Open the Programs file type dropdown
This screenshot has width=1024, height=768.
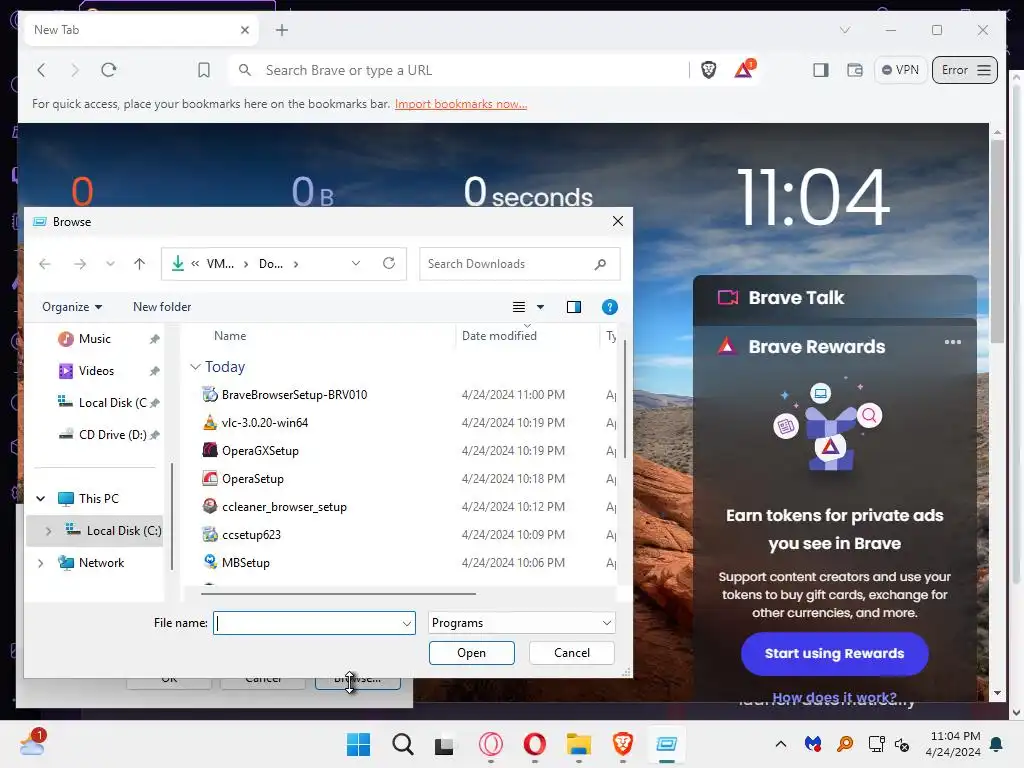[x=522, y=623]
